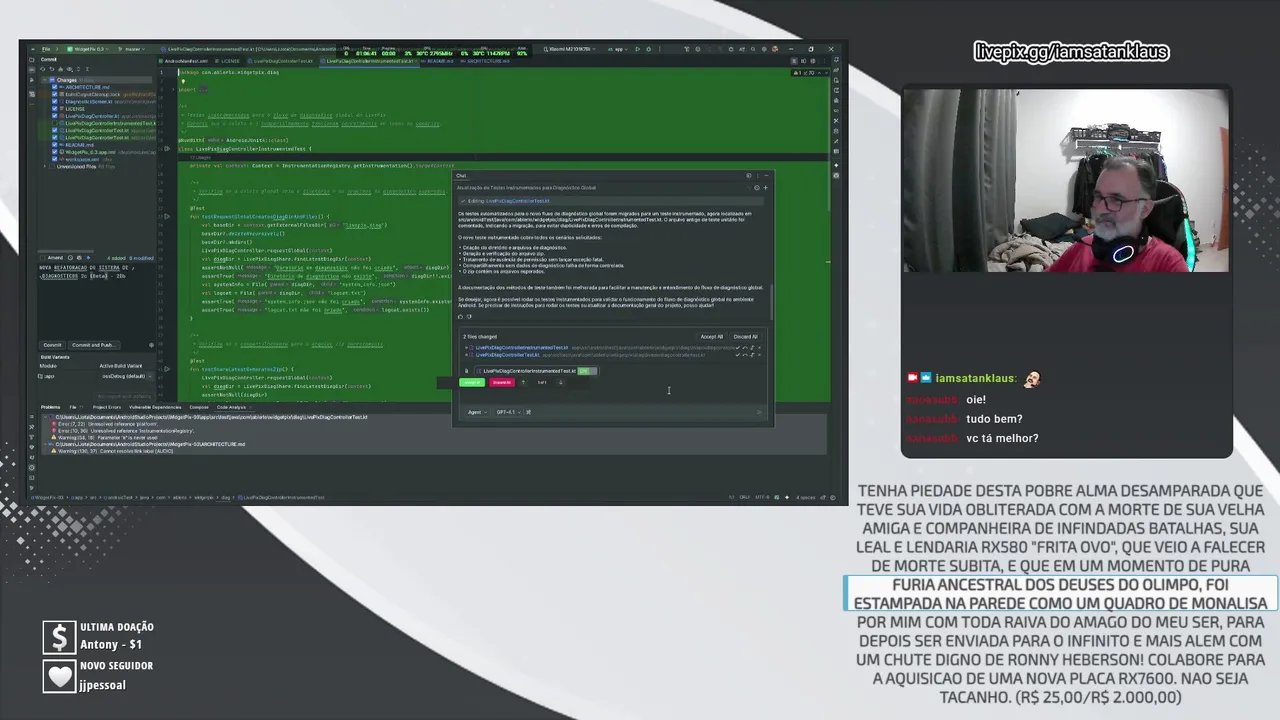The image size is (1280, 720).
Task: Start debugging with the Debug bug icon
Action: tap(648, 49)
